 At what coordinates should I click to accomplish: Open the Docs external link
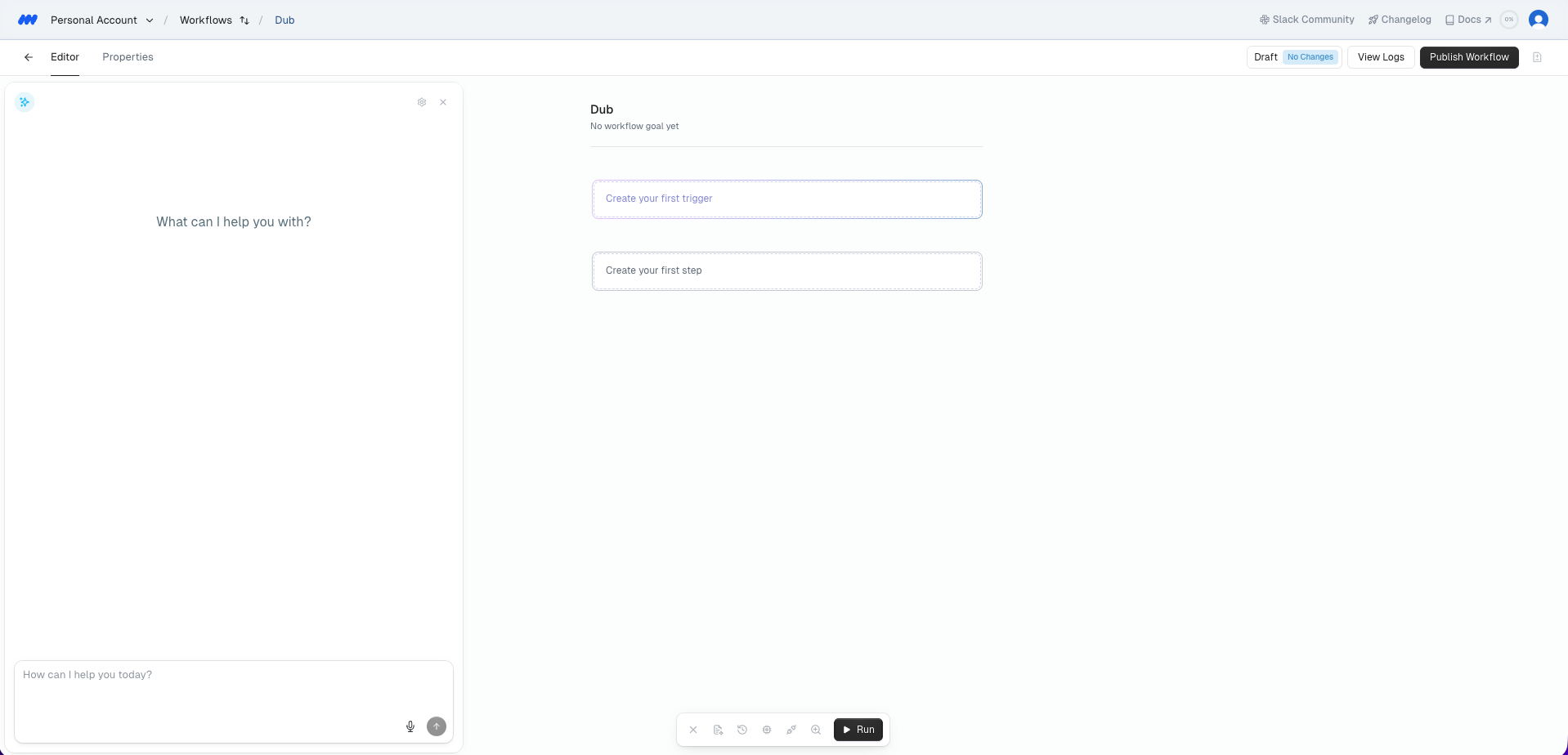pos(1468,20)
